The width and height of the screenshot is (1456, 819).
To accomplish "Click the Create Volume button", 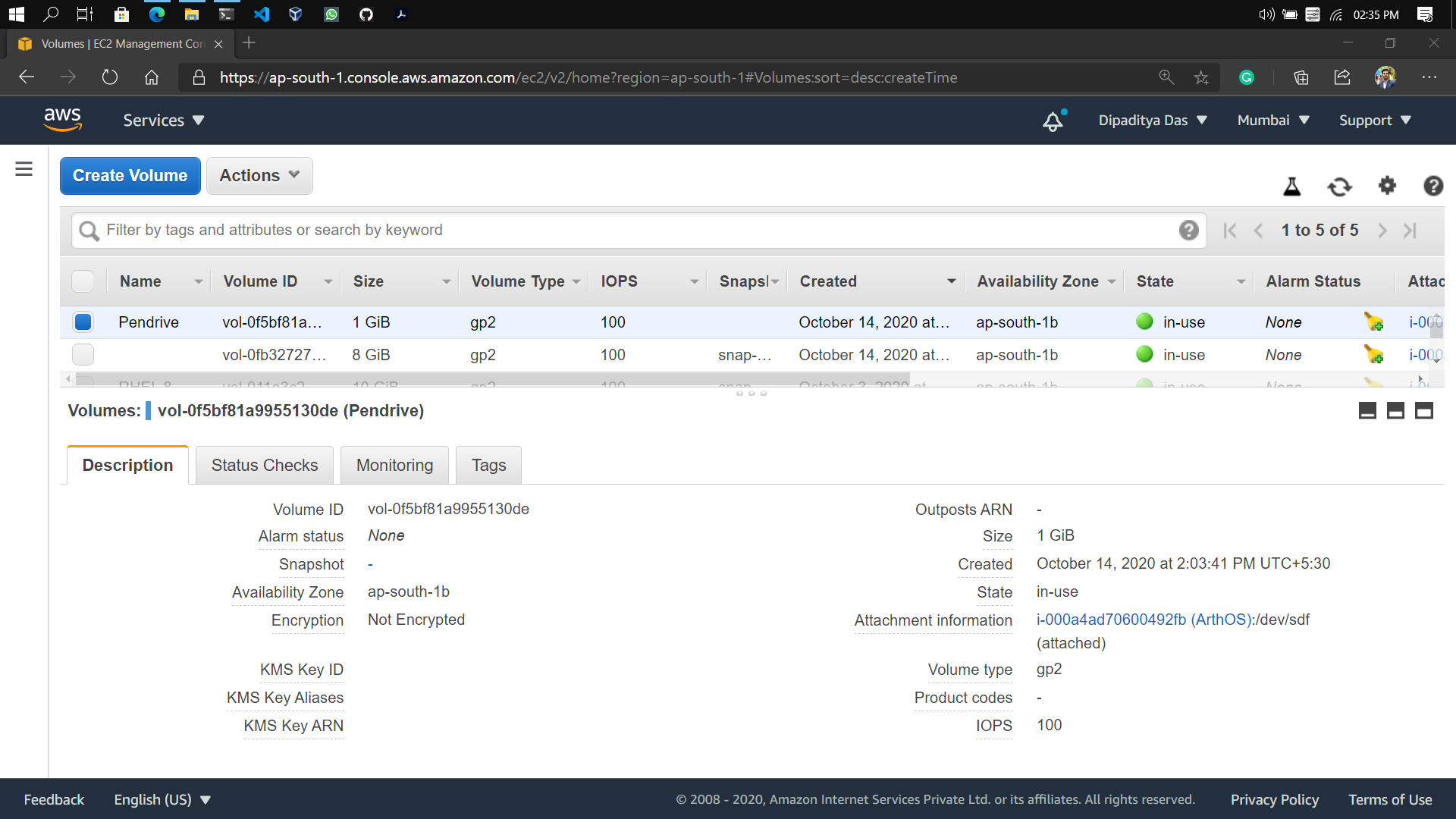I will point(130,176).
